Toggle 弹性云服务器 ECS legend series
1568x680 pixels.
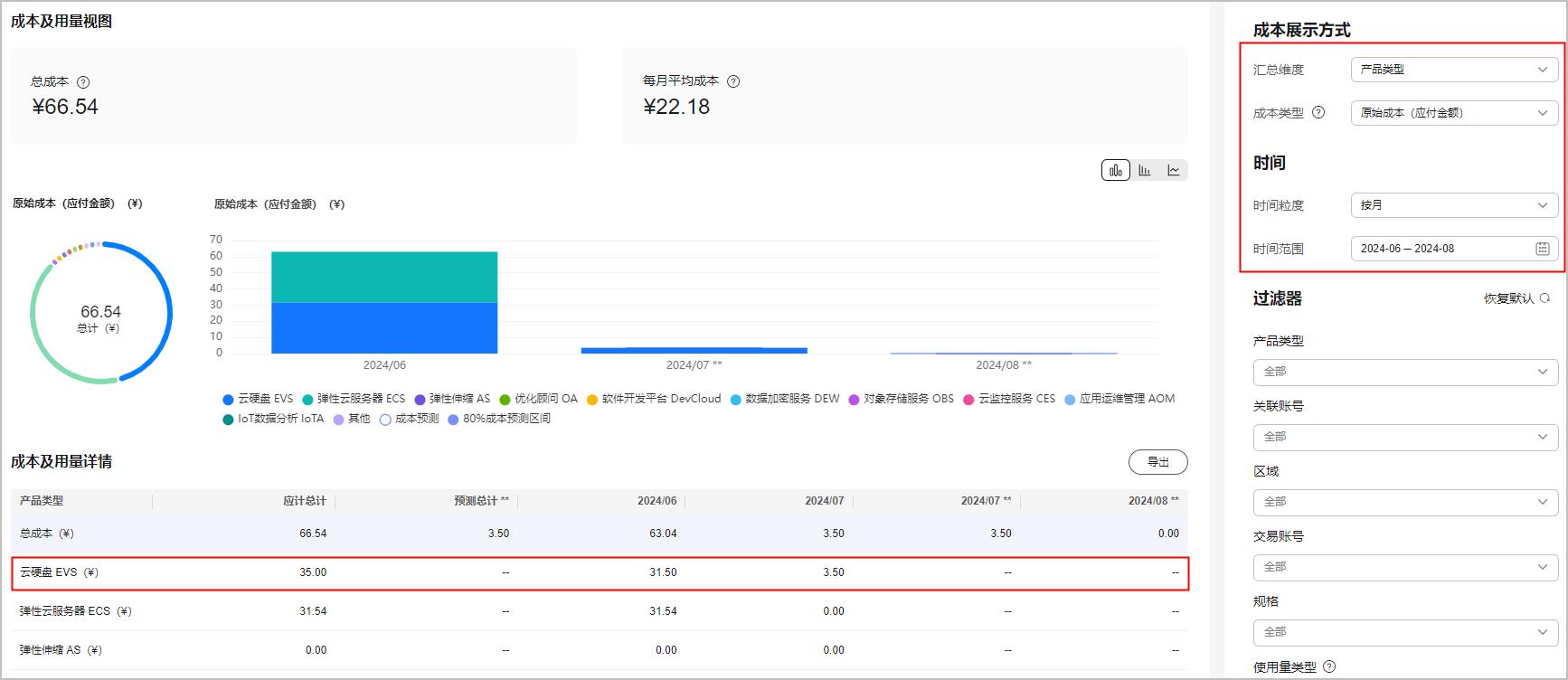[354, 399]
